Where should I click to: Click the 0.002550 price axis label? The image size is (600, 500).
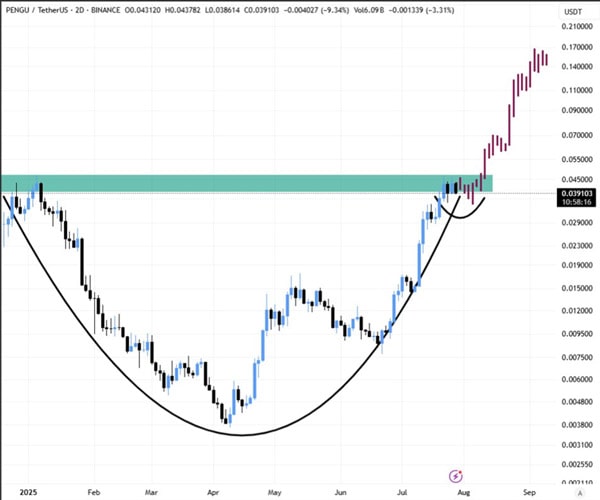pos(577,464)
